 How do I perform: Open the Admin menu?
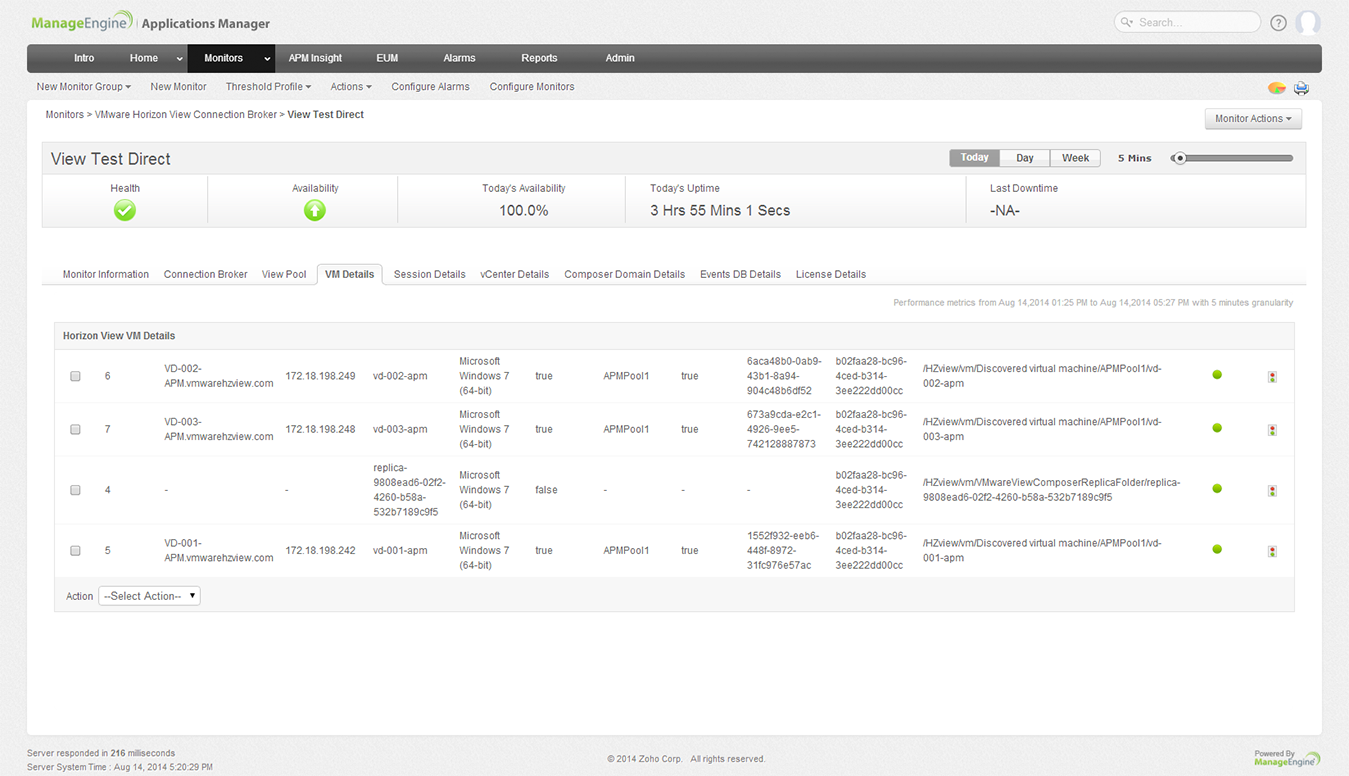coord(620,58)
